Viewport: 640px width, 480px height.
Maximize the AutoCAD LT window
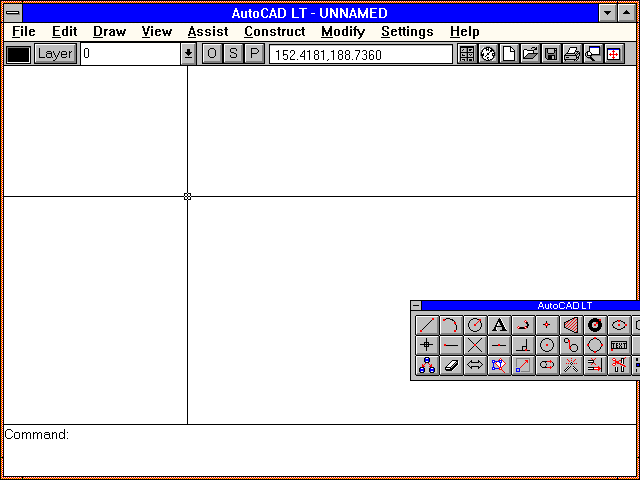(627, 13)
